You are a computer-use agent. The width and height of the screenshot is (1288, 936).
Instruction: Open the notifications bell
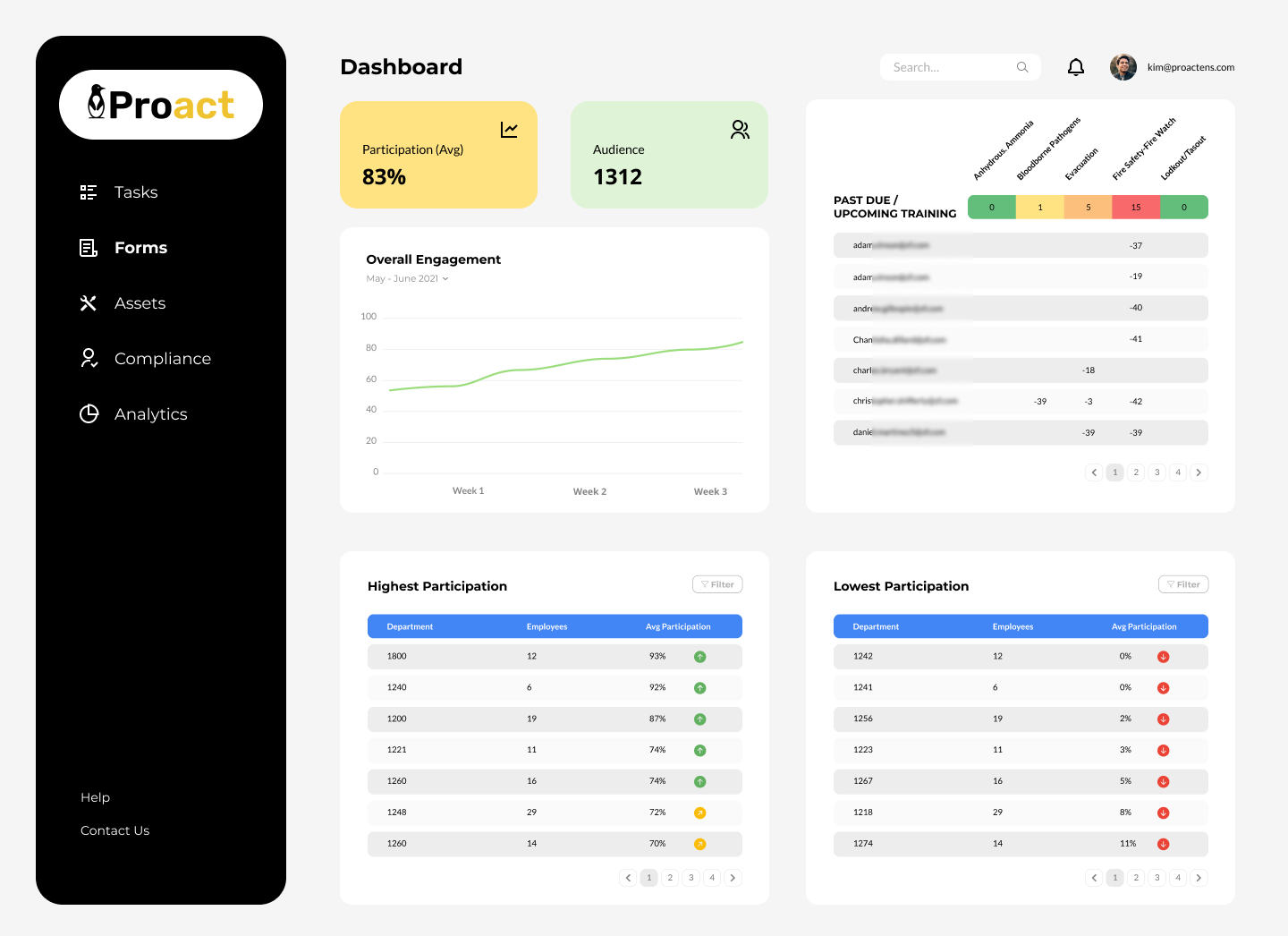pyautogui.click(x=1075, y=66)
